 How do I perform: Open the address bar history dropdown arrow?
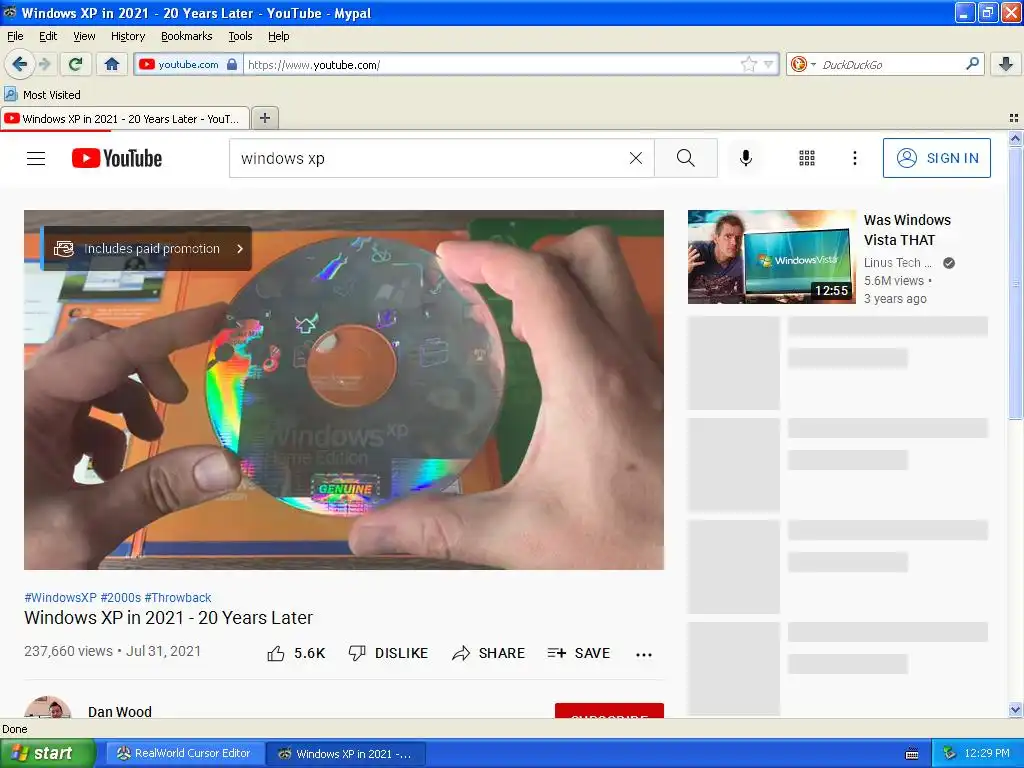769,64
